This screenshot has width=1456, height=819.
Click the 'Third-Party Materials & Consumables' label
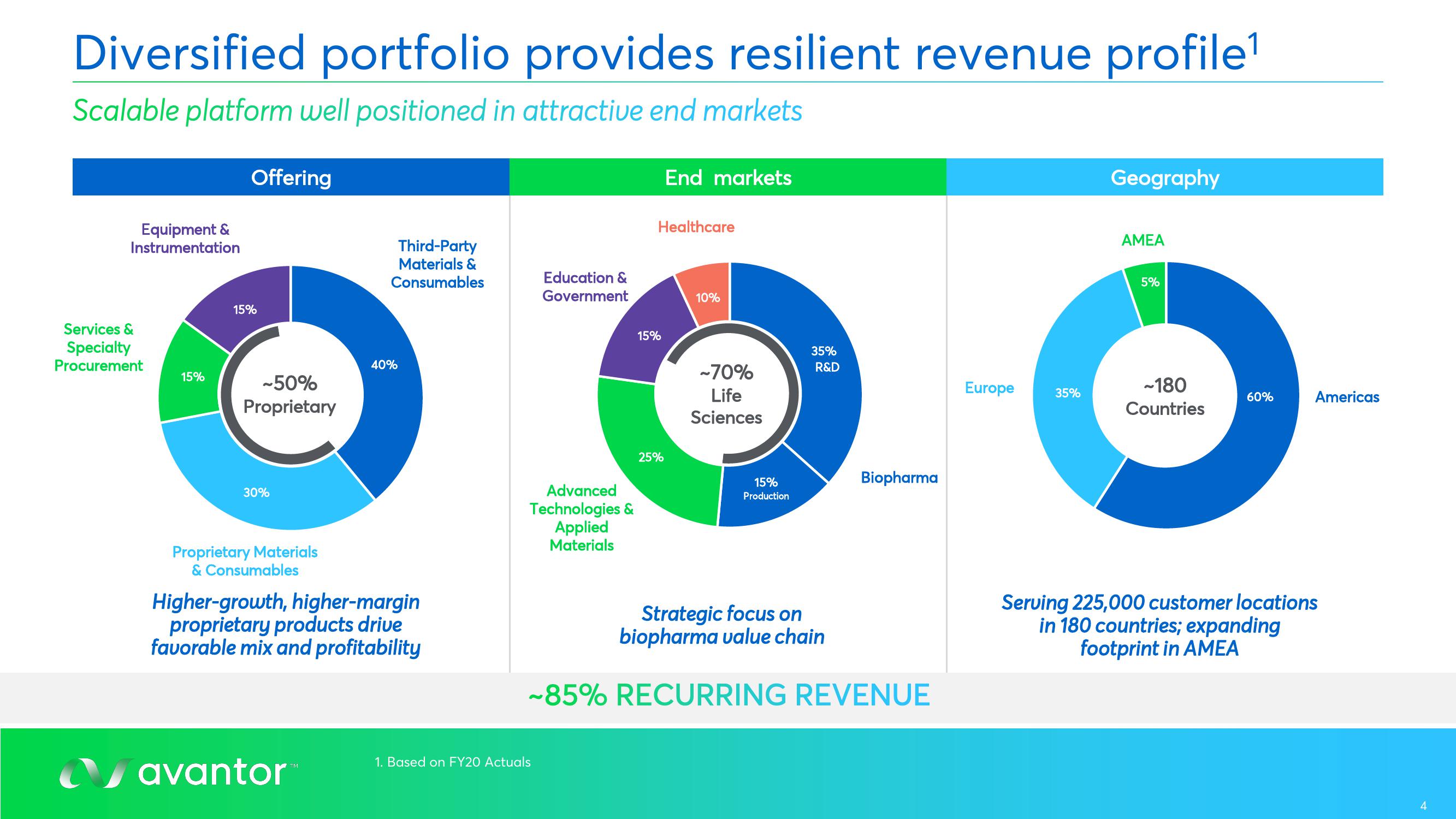[x=437, y=264]
